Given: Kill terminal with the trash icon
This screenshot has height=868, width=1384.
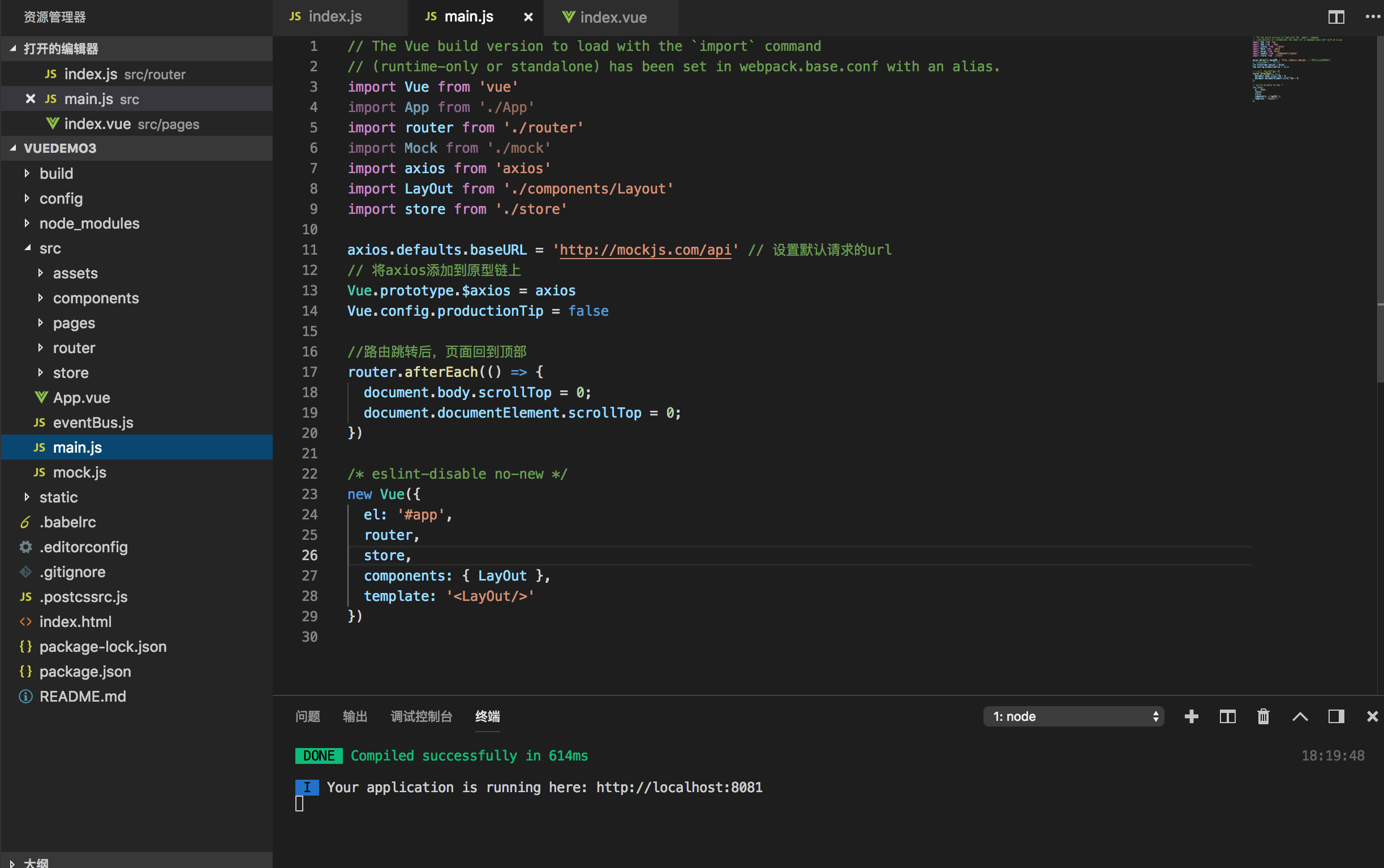Looking at the screenshot, I should tap(1263, 716).
